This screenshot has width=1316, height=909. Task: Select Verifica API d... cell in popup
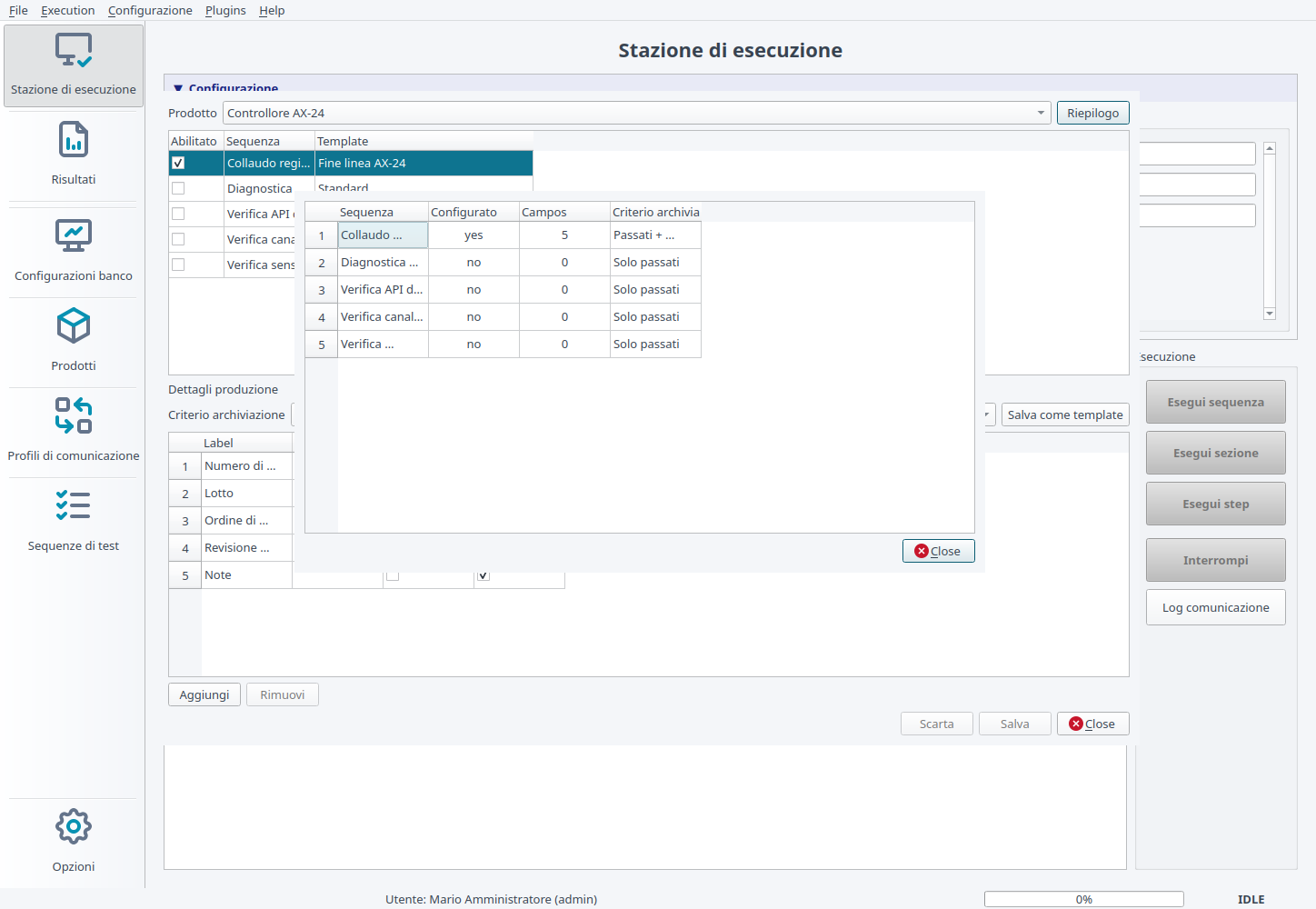[383, 290]
